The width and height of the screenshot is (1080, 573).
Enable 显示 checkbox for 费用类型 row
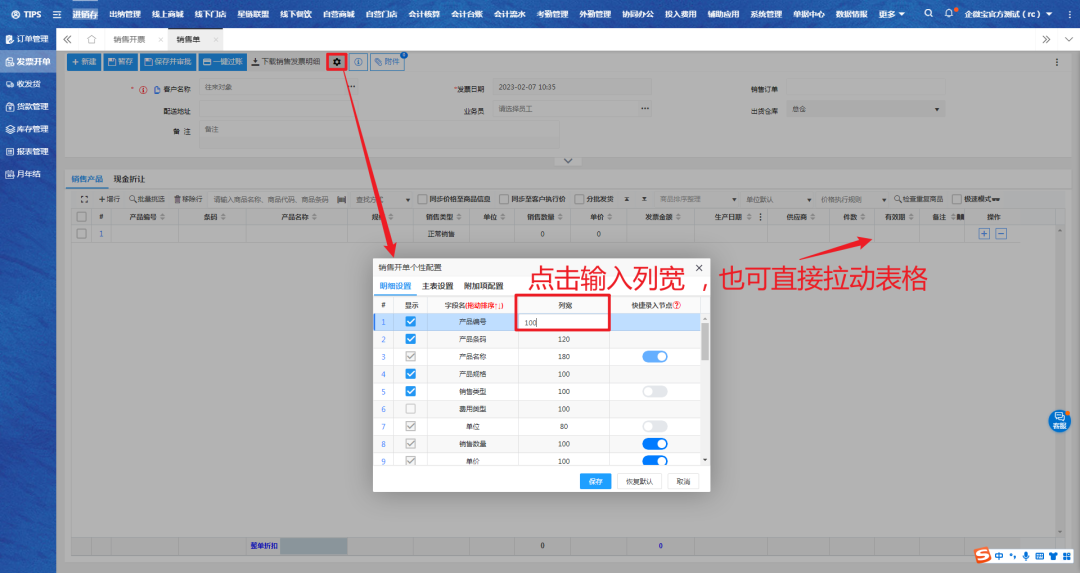[x=411, y=409]
